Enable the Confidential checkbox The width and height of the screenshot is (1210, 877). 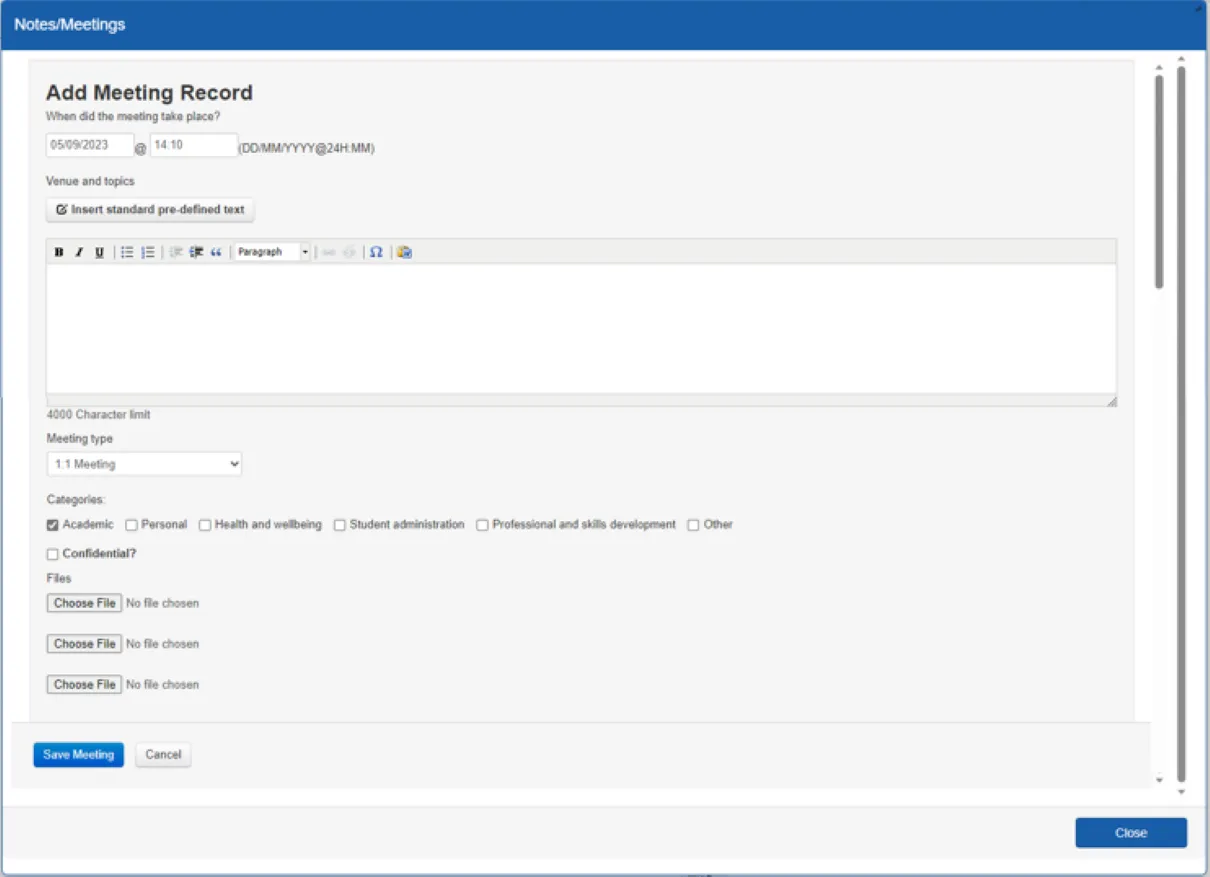(50, 552)
